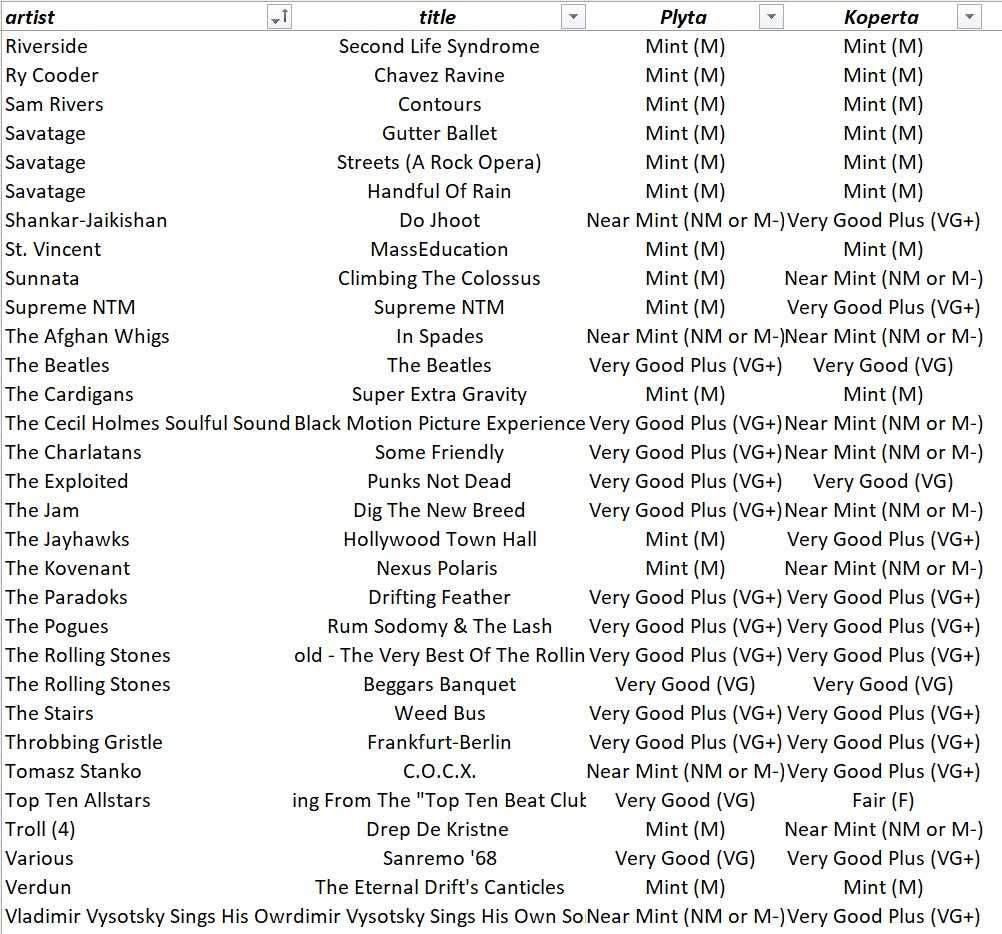Select the title 'Drifting Feather'
Image resolution: width=1002 pixels, height=934 pixels.
point(439,597)
